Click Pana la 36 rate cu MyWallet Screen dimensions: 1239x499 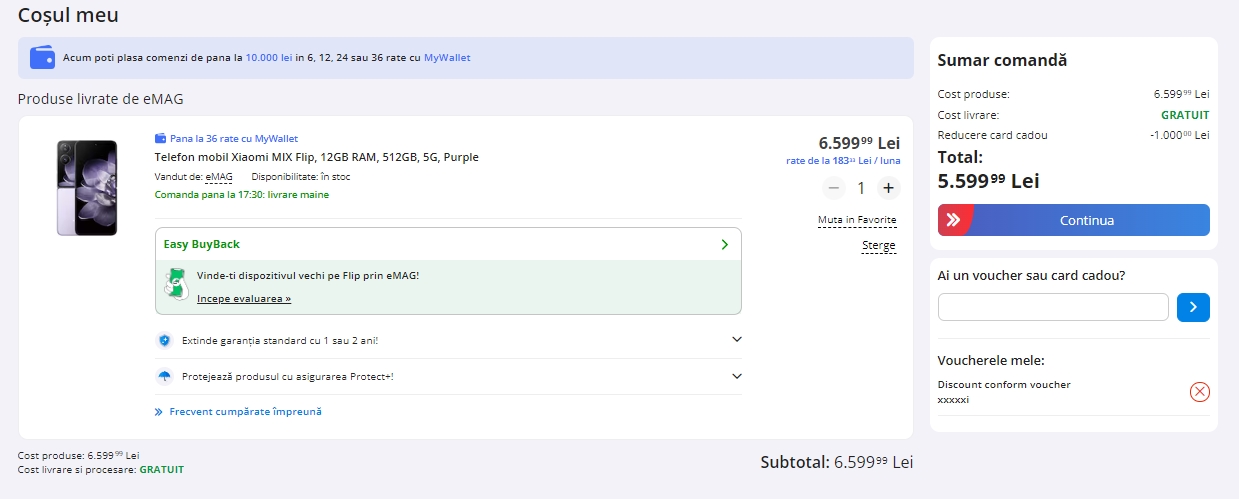tap(234, 139)
